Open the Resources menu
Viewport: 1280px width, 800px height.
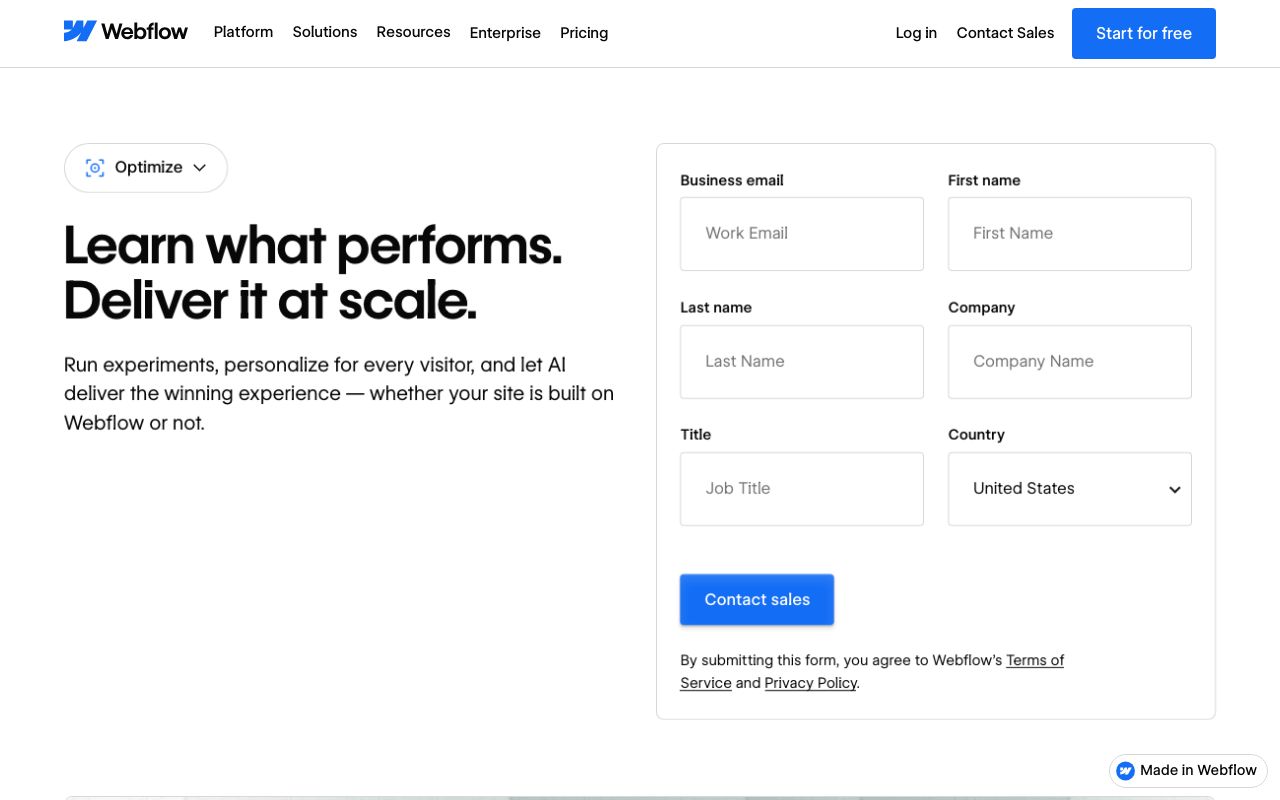pyautogui.click(x=413, y=32)
